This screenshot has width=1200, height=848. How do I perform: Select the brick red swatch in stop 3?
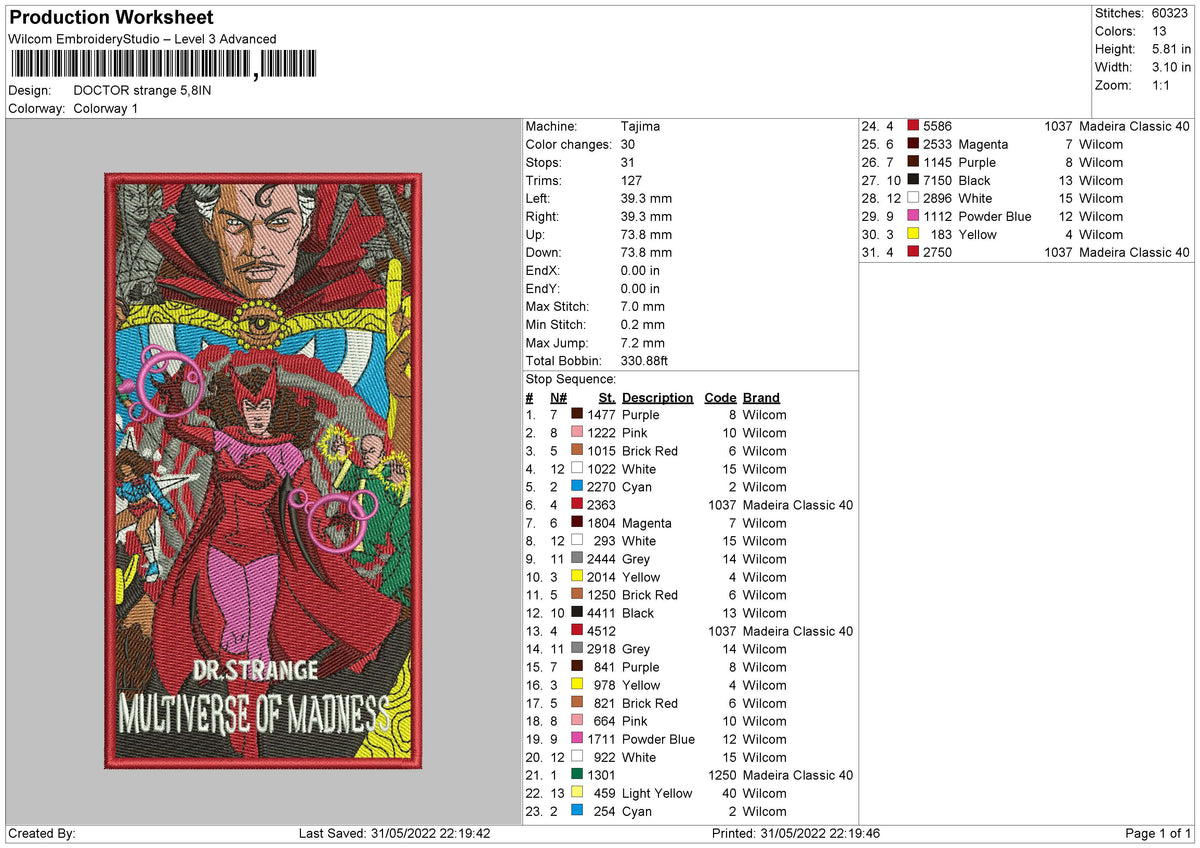click(577, 451)
